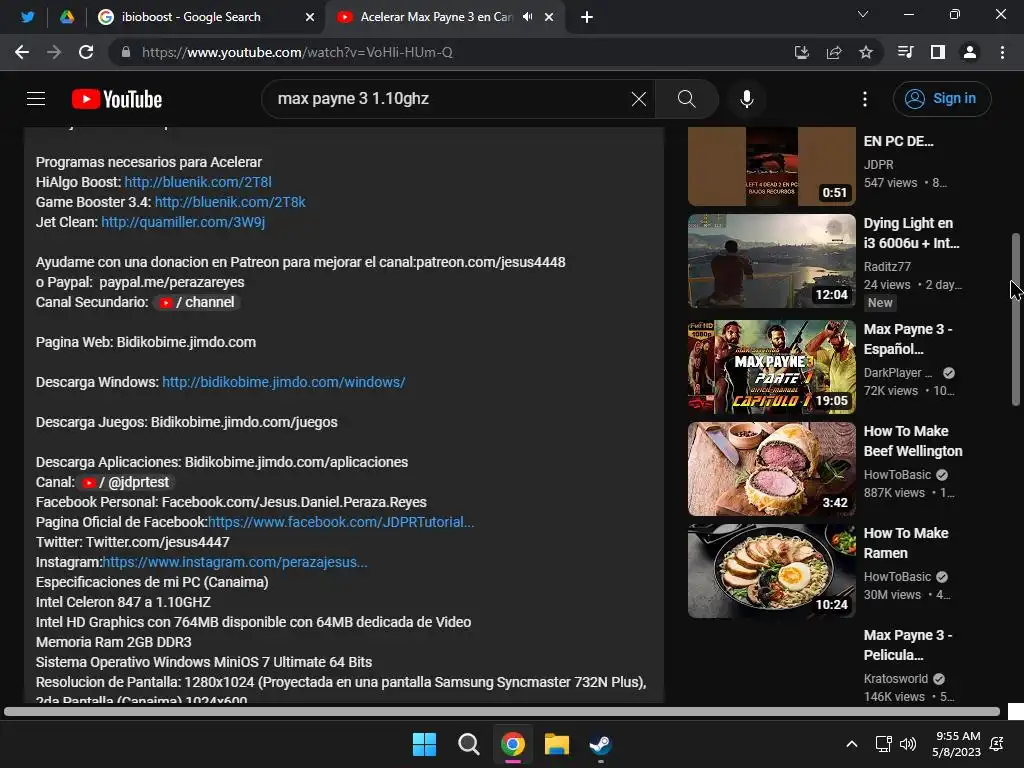
Task: Open YouTube settings three-dot menu
Action: (x=865, y=99)
